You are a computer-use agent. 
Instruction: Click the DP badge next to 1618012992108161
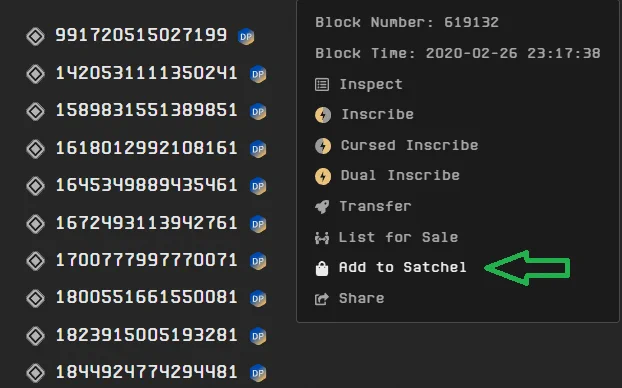(258, 149)
